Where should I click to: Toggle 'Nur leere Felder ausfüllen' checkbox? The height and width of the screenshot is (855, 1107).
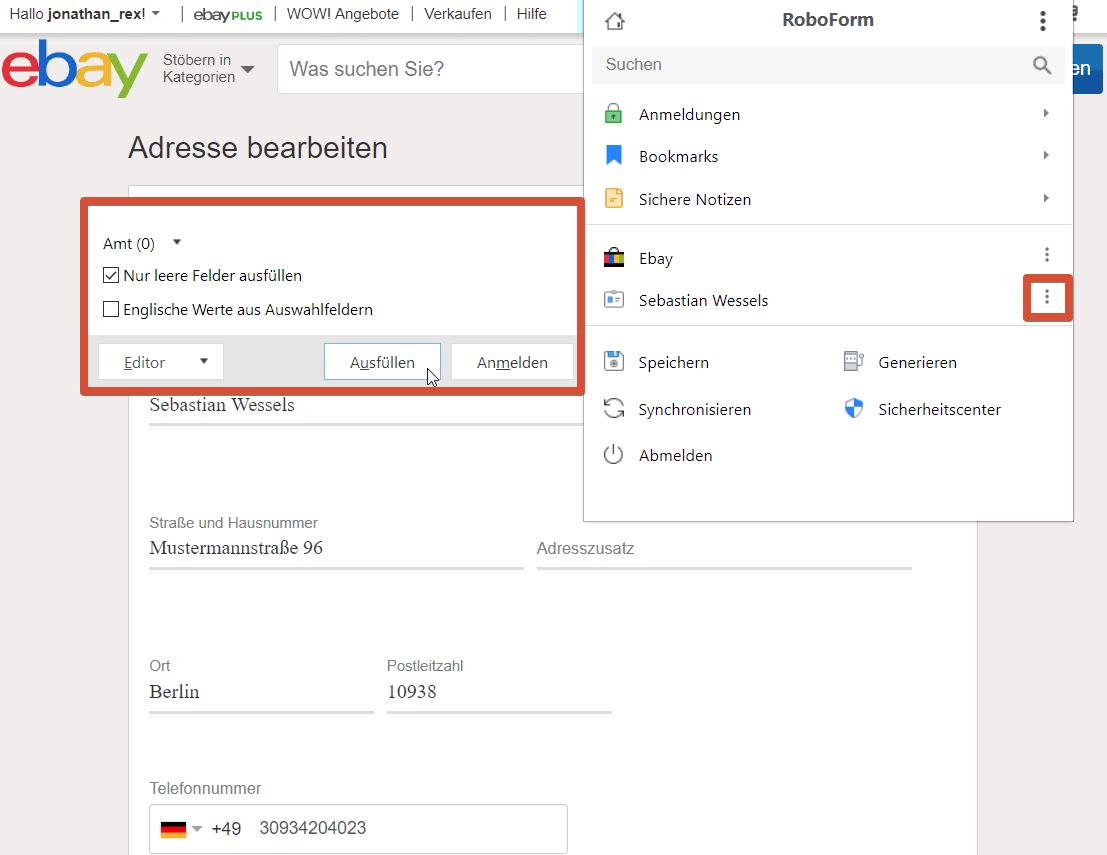111,275
